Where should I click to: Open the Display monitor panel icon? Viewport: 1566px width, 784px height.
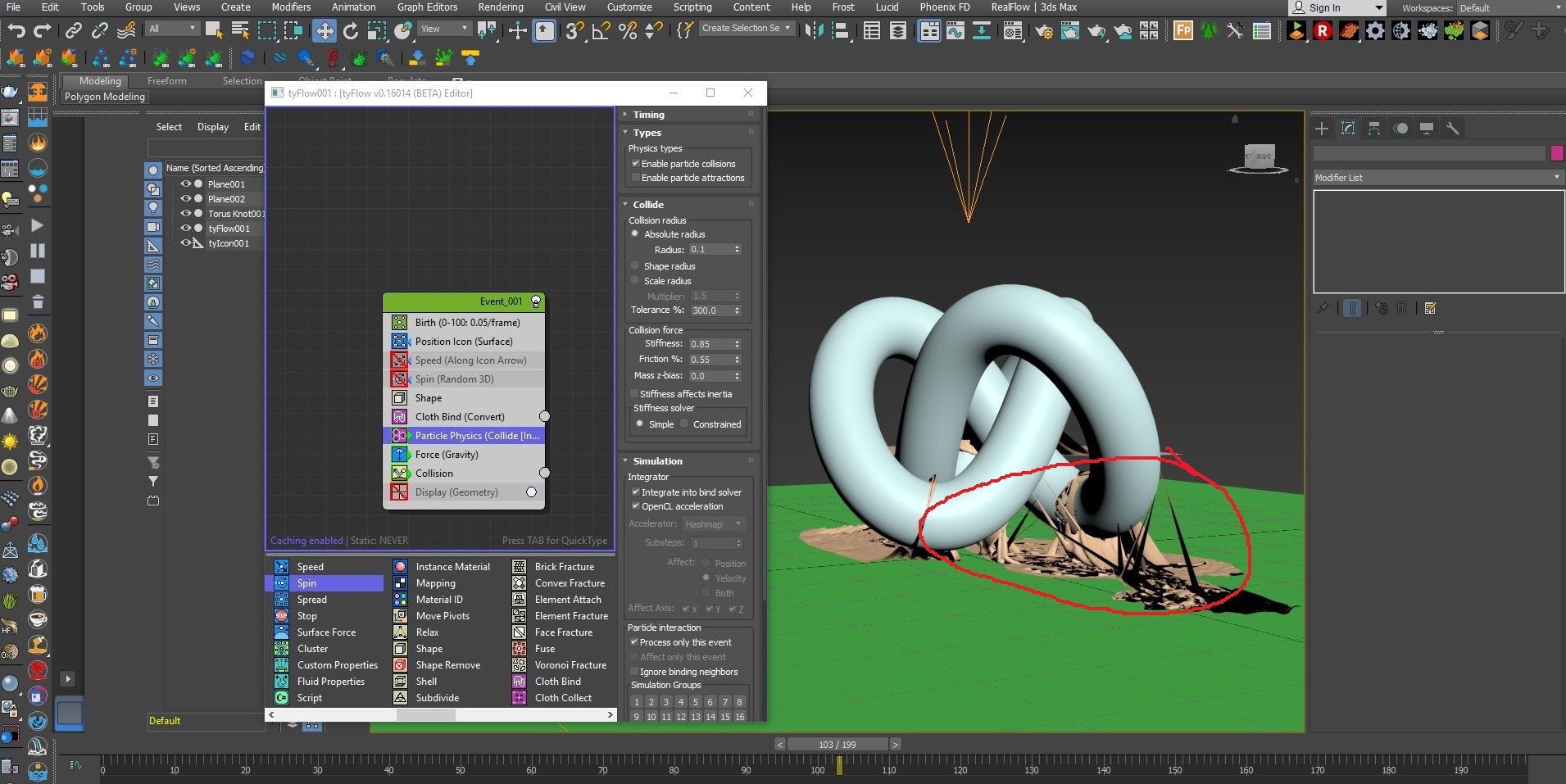(x=1427, y=129)
